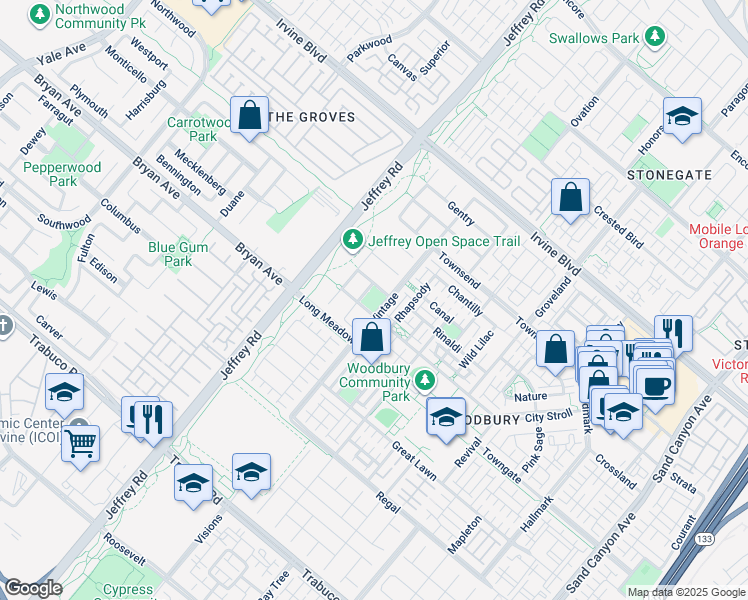Select the school marker west of Jeffrey Rd
Screen dimensions: 748x600
64,392
